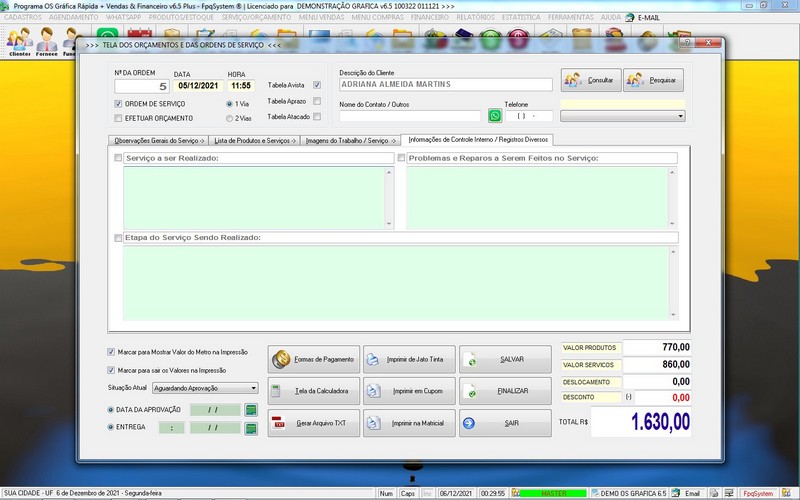This screenshot has width=800, height=500.
Task: Click DEMO OS GRAFICA 6.5 status bar entry
Action: point(629,493)
